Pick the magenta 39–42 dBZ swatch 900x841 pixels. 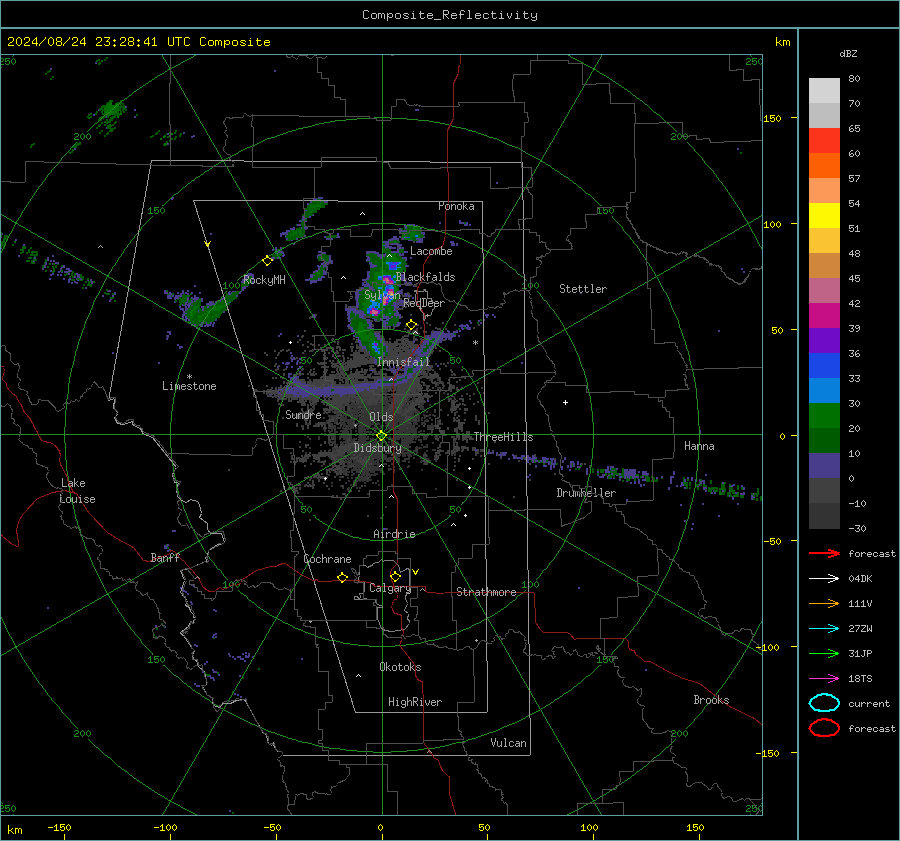click(824, 316)
